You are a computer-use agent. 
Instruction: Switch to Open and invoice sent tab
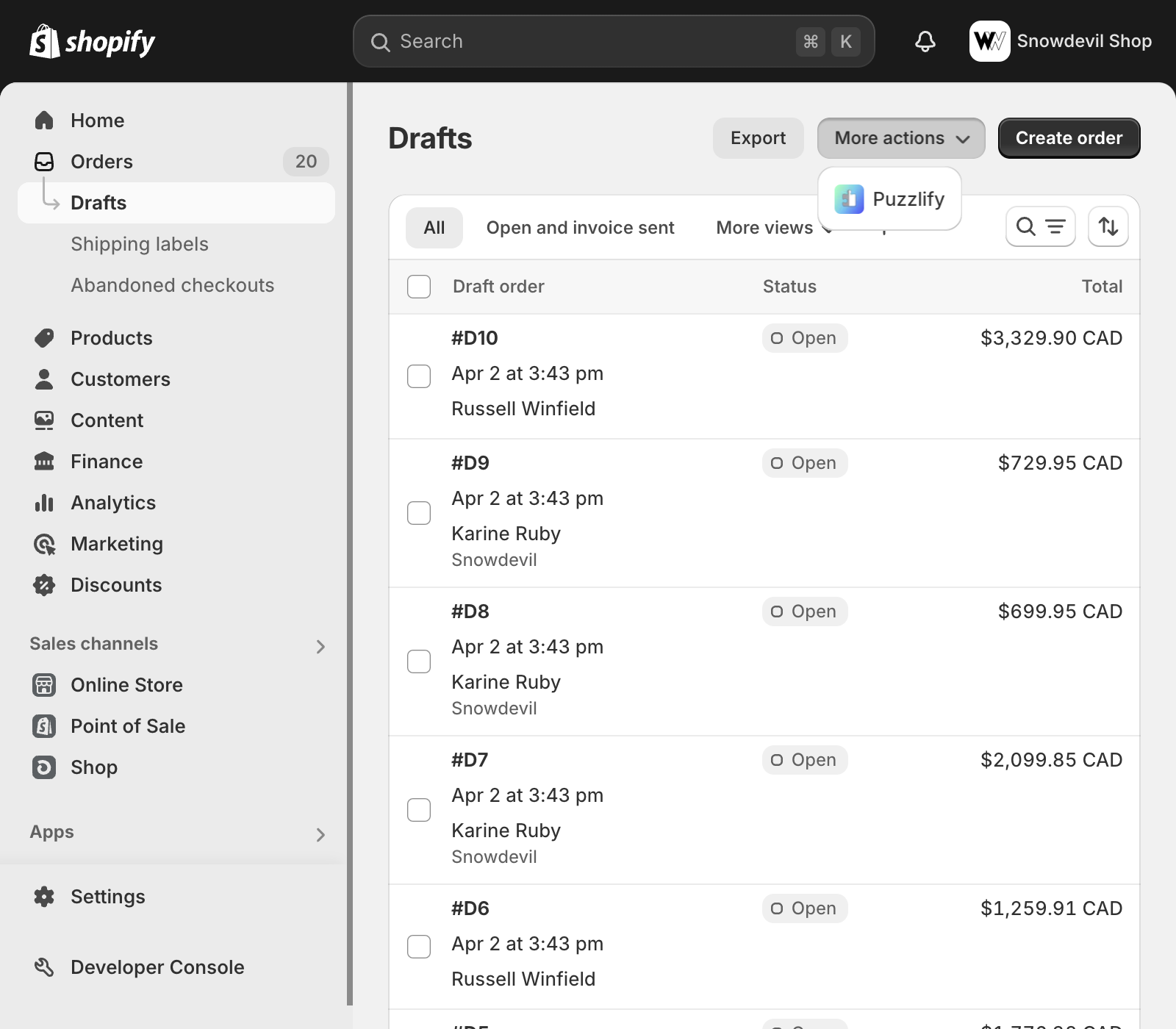point(580,228)
